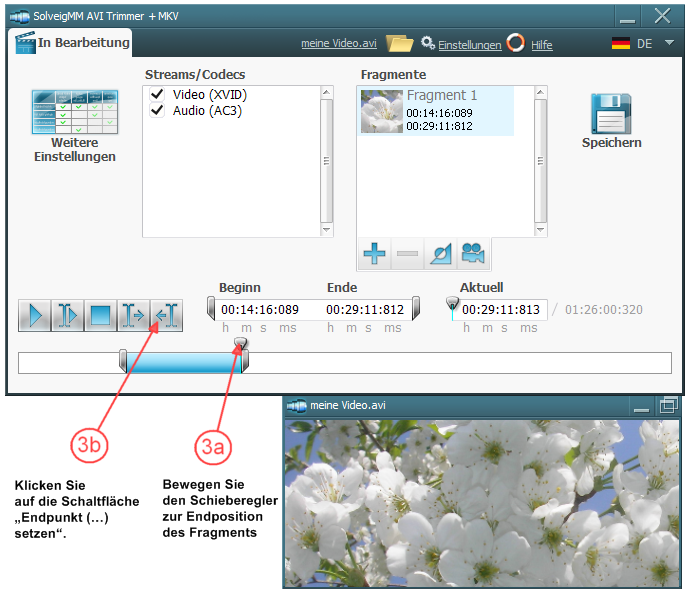Click the Play button
Image resolution: width=687 pixels, height=594 pixels.
click(x=35, y=315)
